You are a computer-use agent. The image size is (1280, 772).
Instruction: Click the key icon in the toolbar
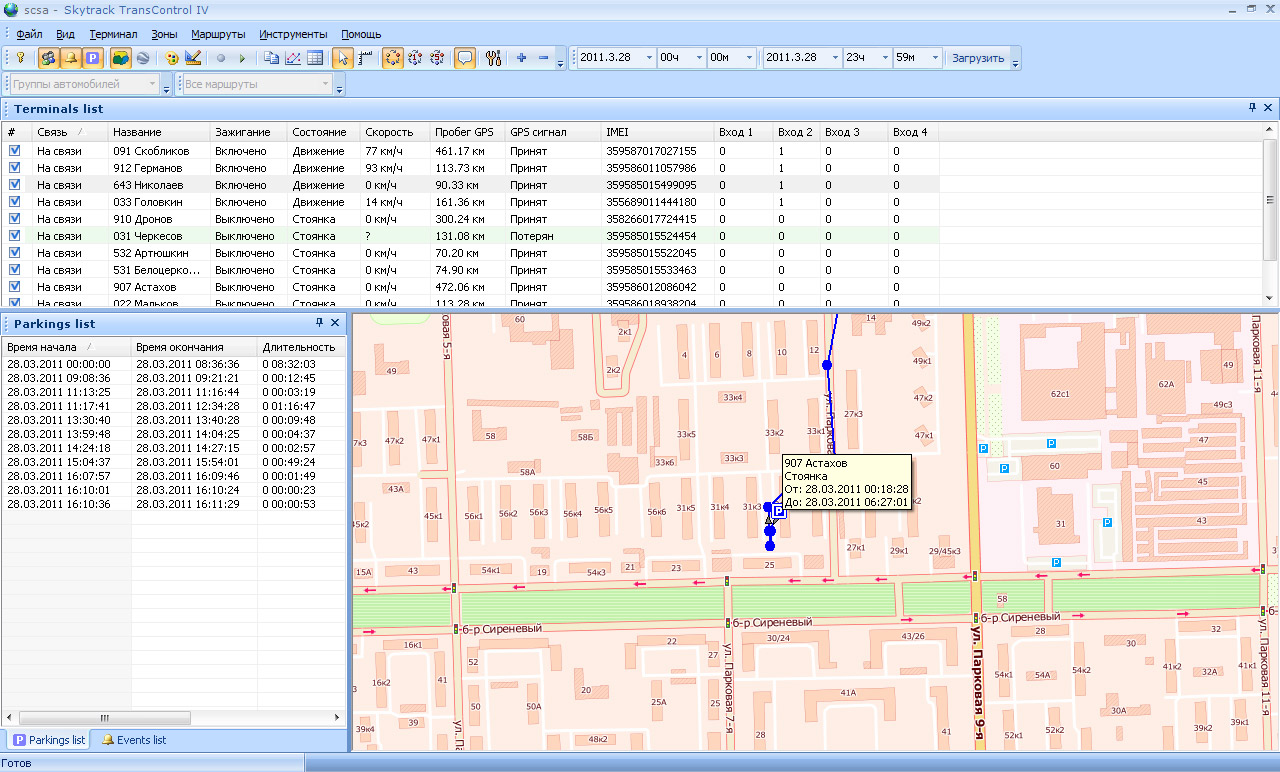20,58
